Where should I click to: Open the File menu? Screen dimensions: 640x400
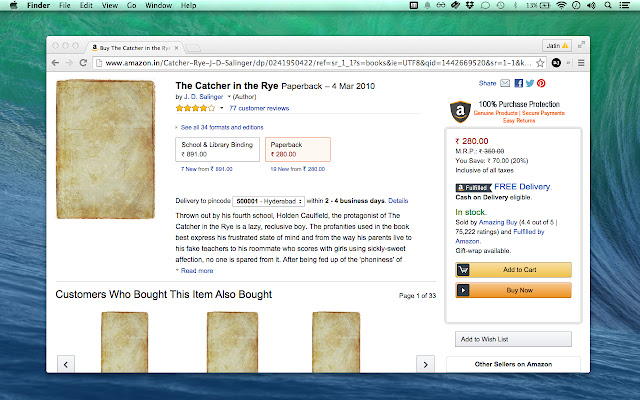point(65,5)
